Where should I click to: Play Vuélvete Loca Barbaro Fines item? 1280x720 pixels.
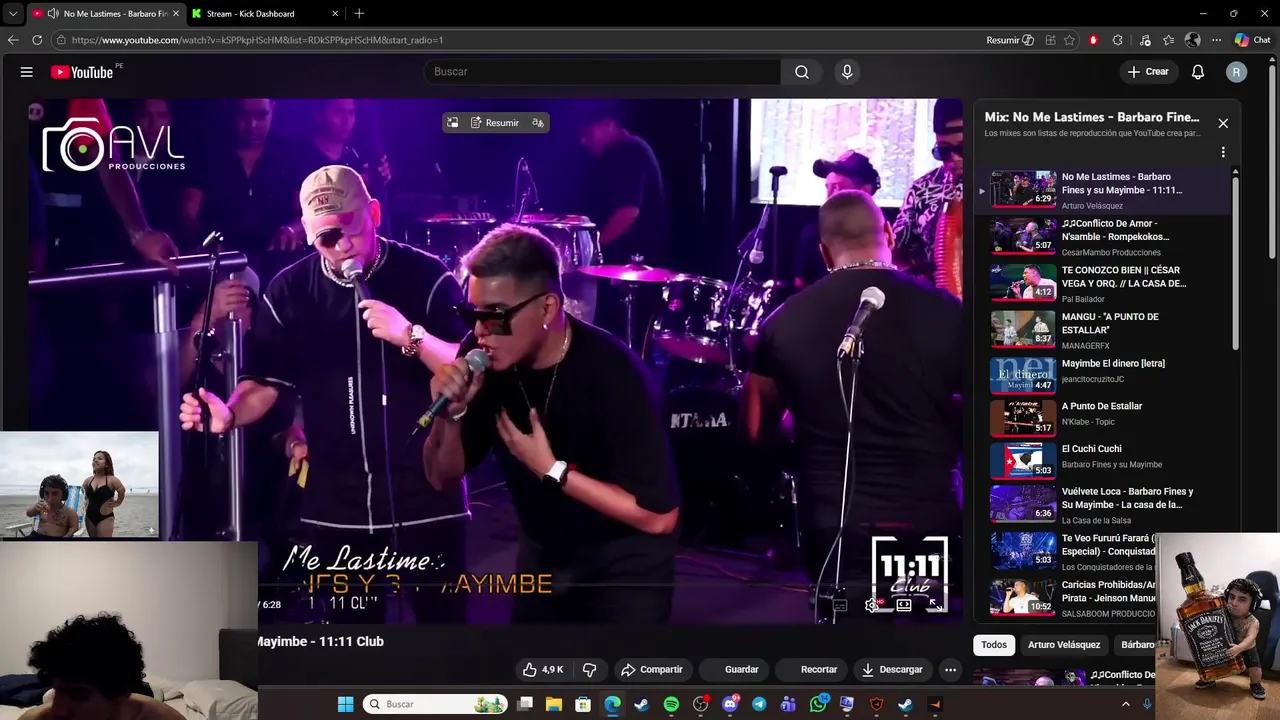1102,505
